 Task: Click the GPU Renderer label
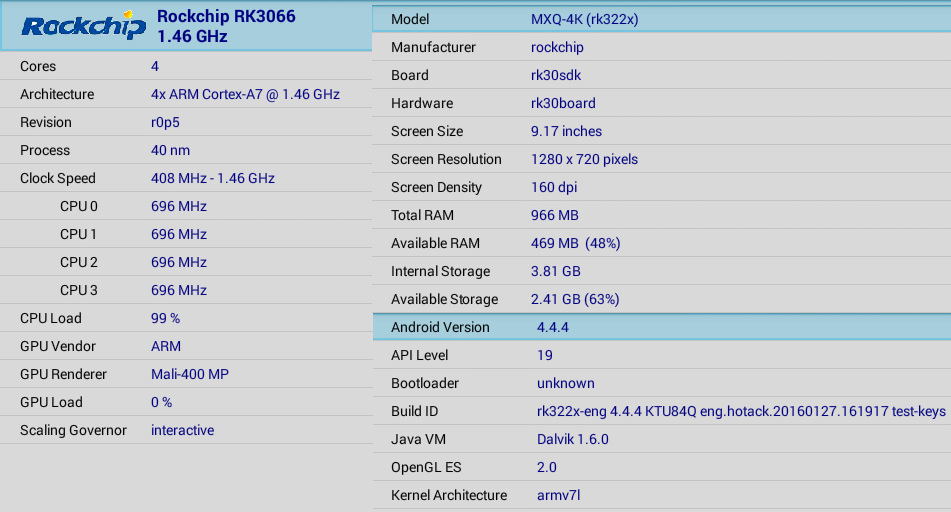pyautogui.click(x=63, y=374)
